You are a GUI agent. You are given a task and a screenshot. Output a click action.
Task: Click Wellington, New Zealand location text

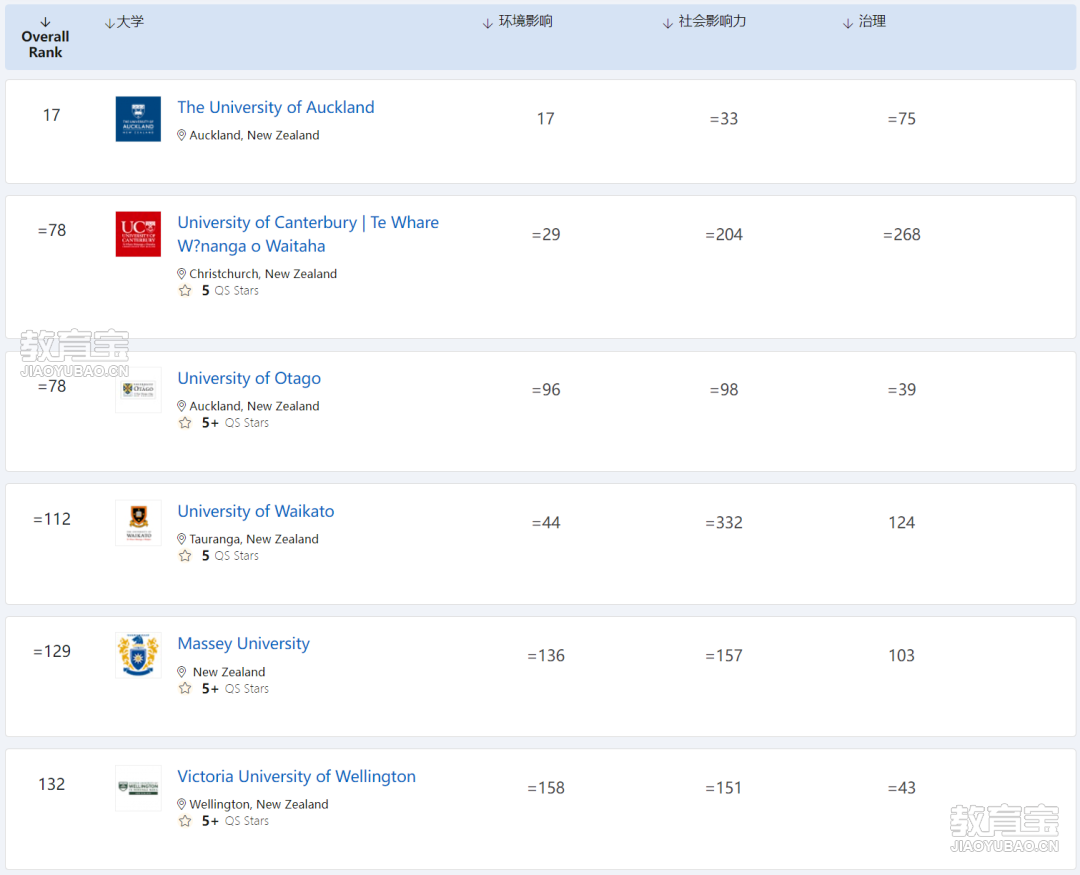click(259, 804)
